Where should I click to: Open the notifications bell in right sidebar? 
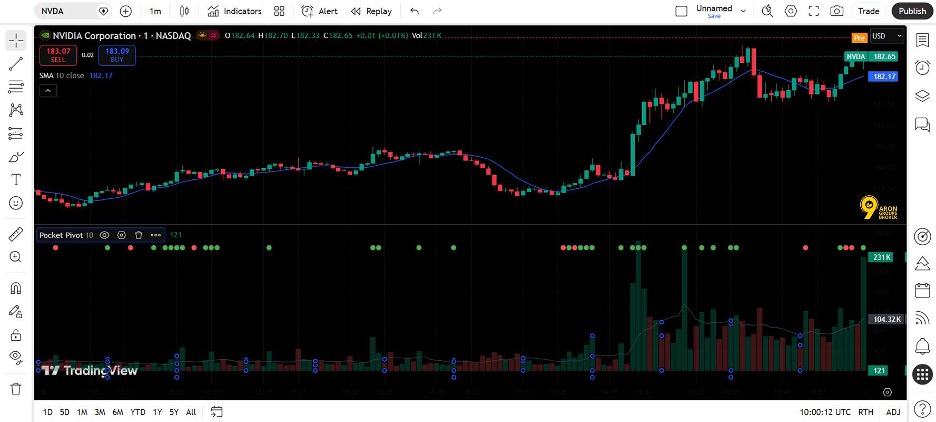(922, 346)
